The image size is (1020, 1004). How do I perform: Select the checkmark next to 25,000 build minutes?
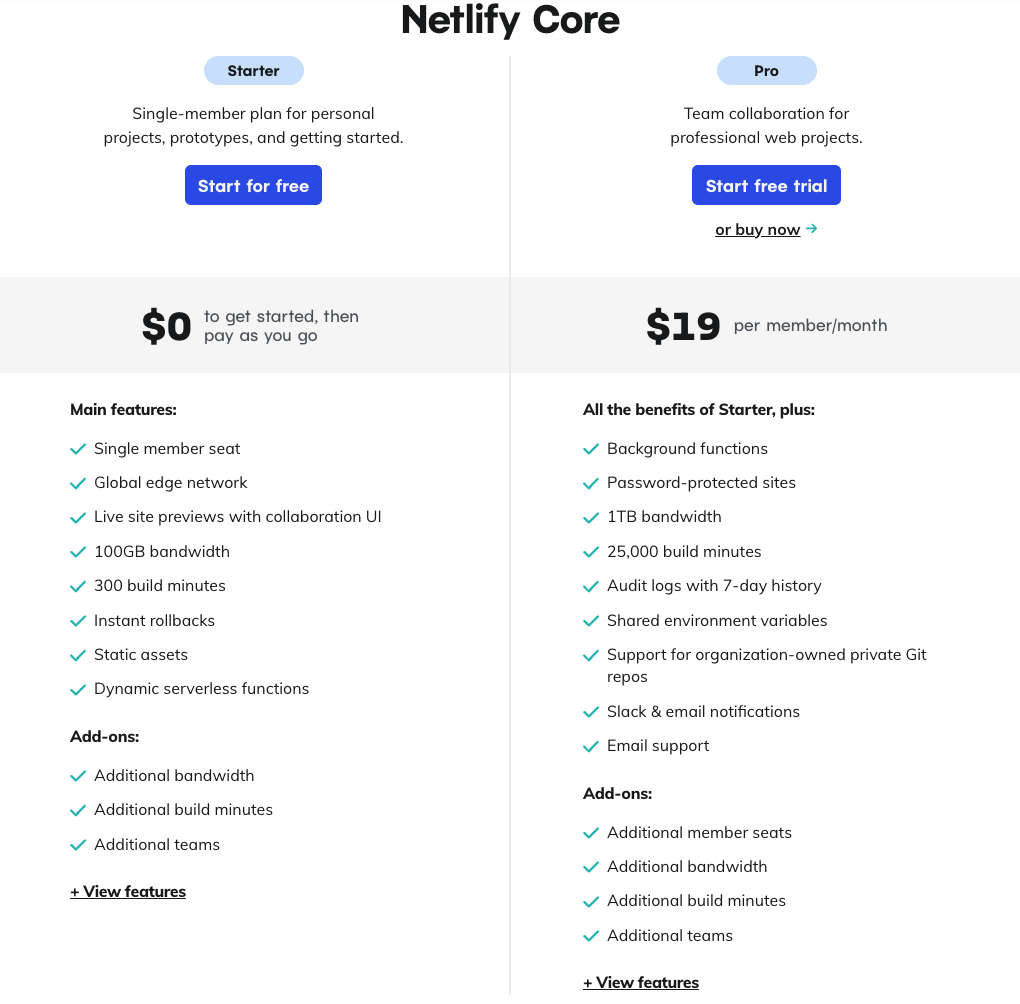(x=591, y=552)
